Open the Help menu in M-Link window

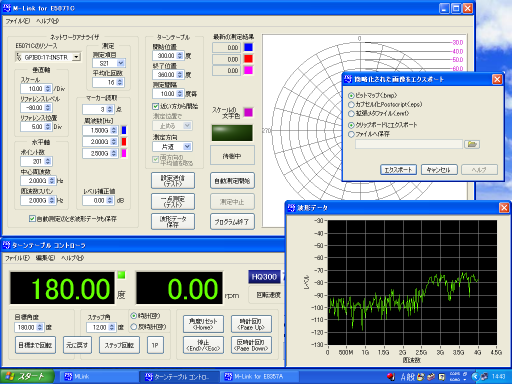[48, 21]
